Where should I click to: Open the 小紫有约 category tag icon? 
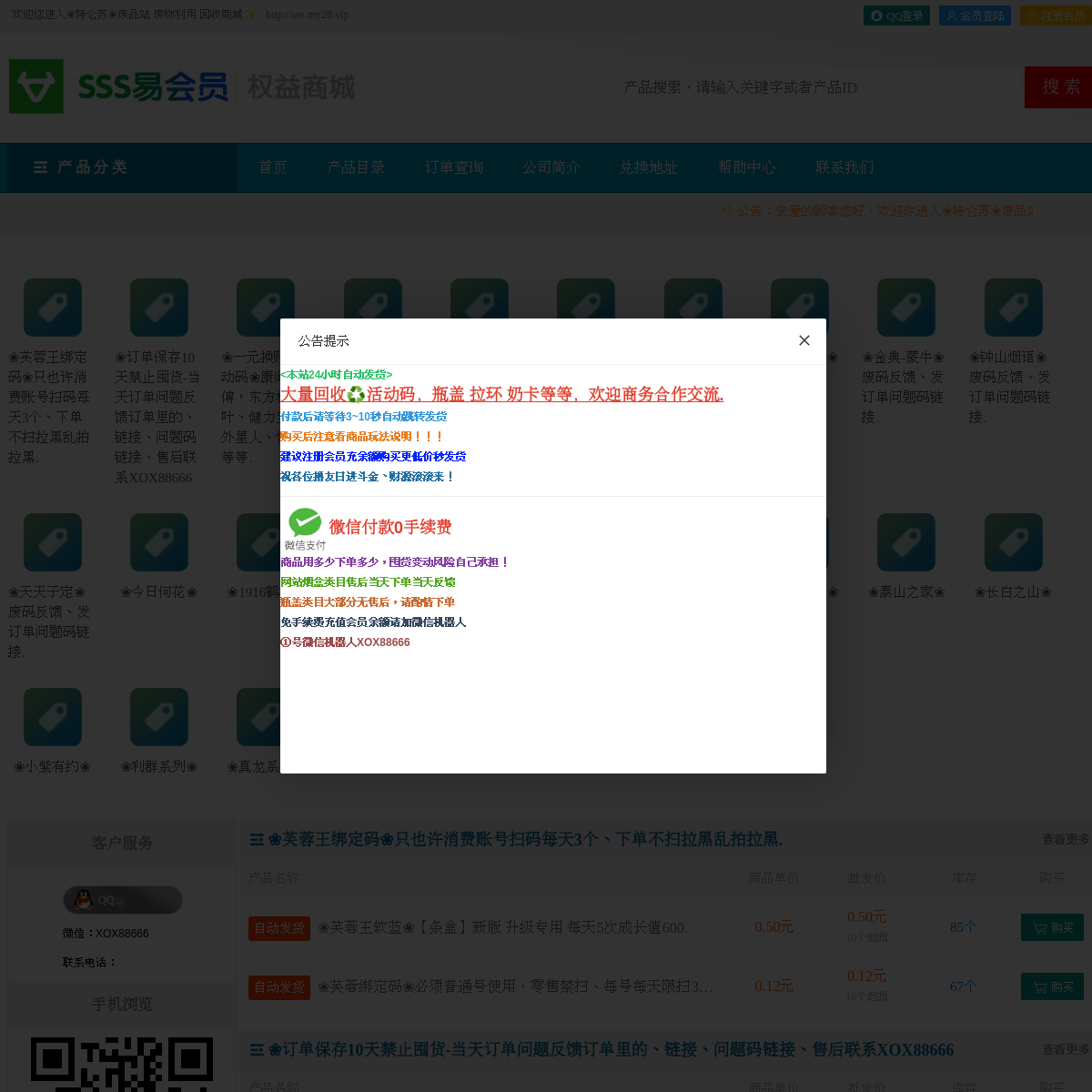53,717
